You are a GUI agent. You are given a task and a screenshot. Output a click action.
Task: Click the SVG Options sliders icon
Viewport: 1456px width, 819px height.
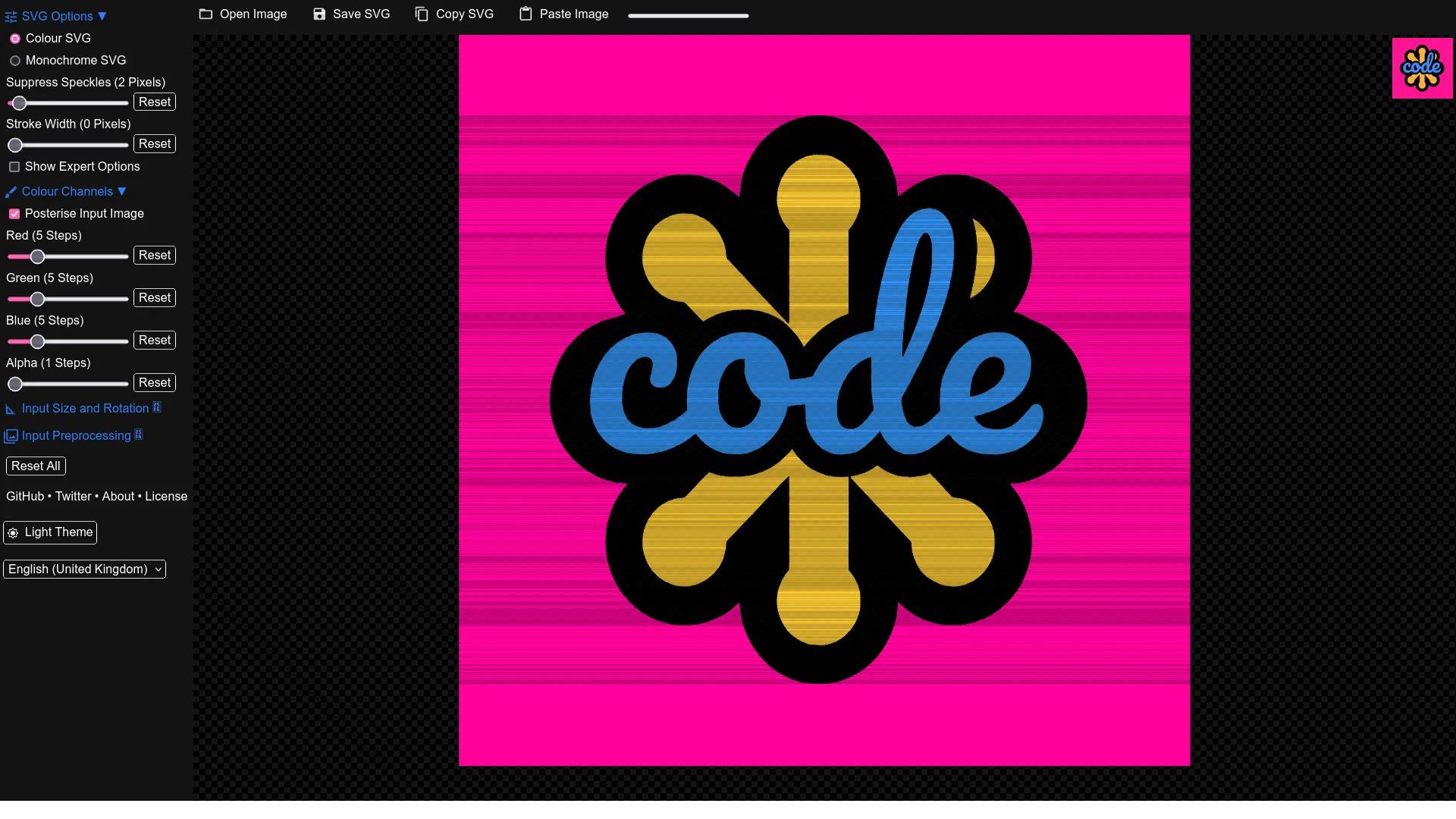[11, 17]
